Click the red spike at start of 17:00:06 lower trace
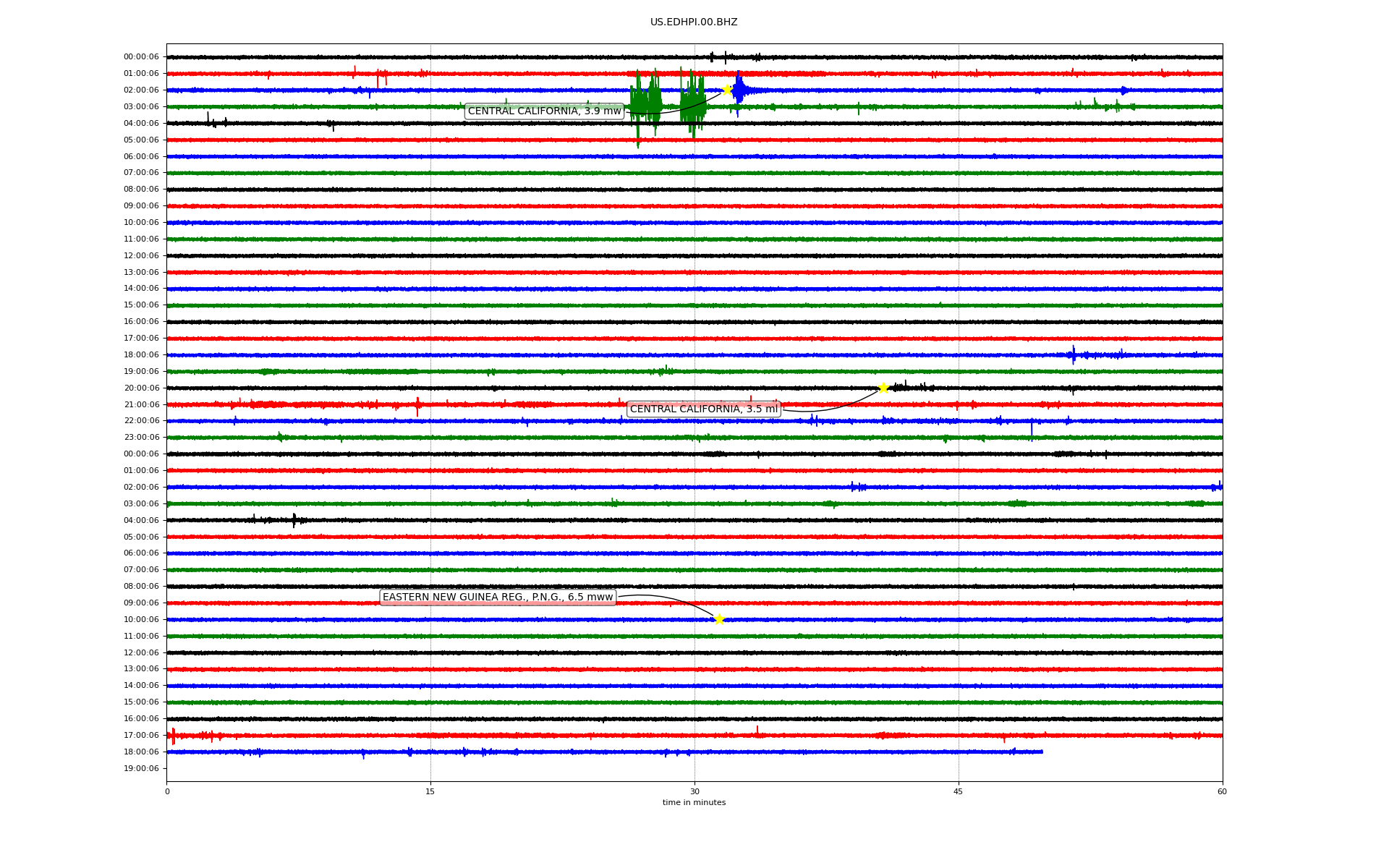 tap(173, 736)
